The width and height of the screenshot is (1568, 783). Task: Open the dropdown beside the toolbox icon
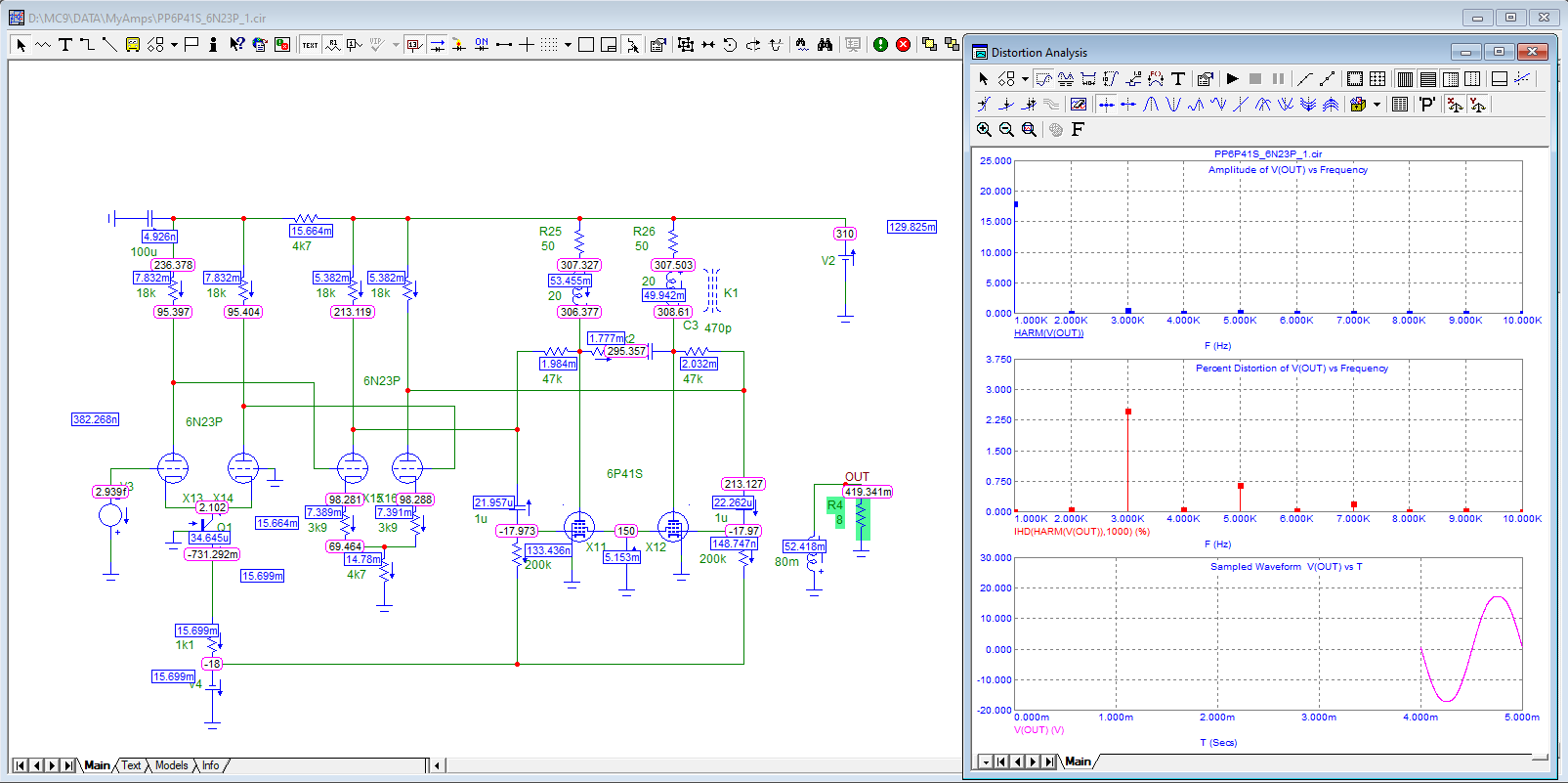point(1377,105)
